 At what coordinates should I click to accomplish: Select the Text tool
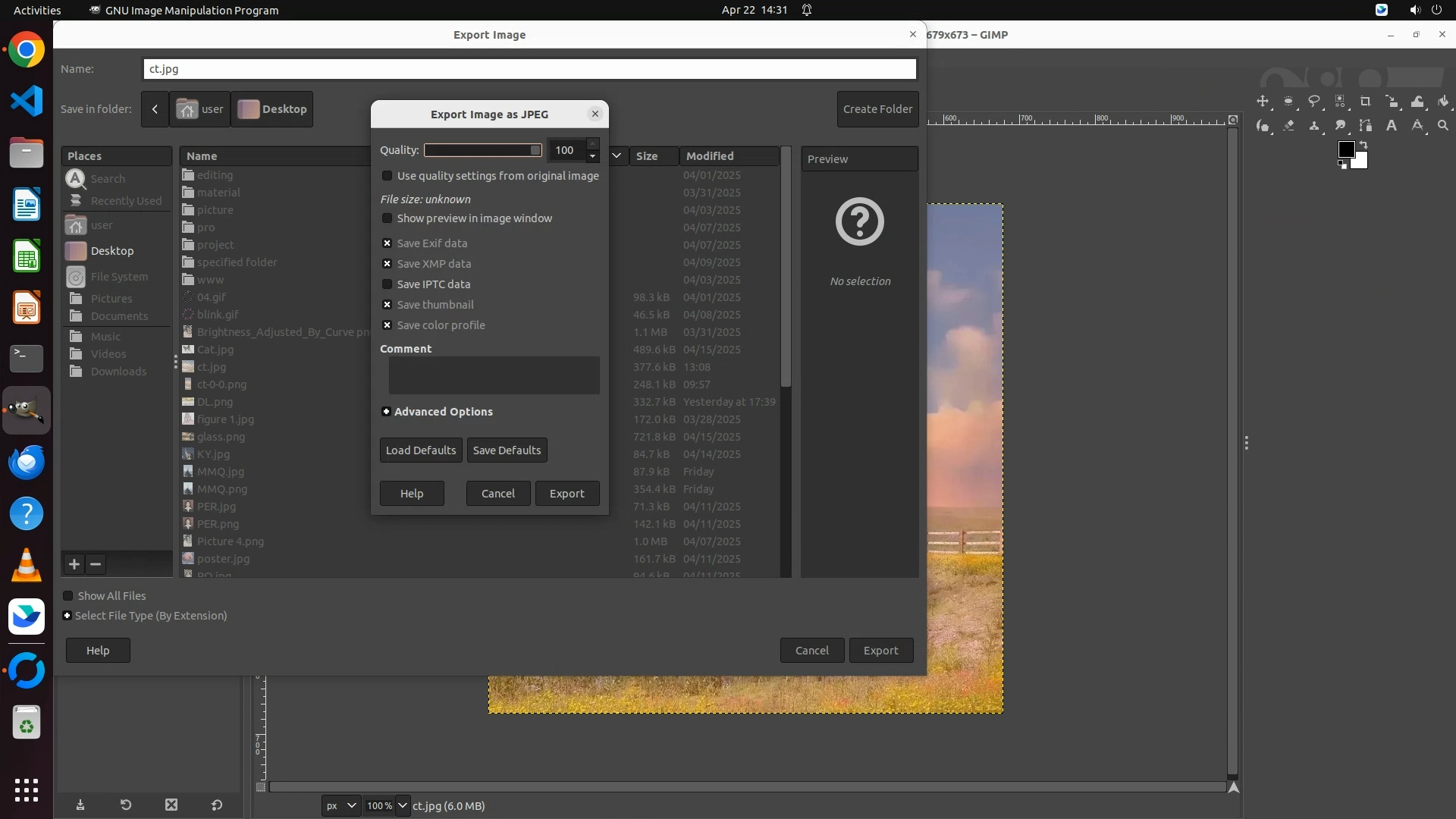1392,126
